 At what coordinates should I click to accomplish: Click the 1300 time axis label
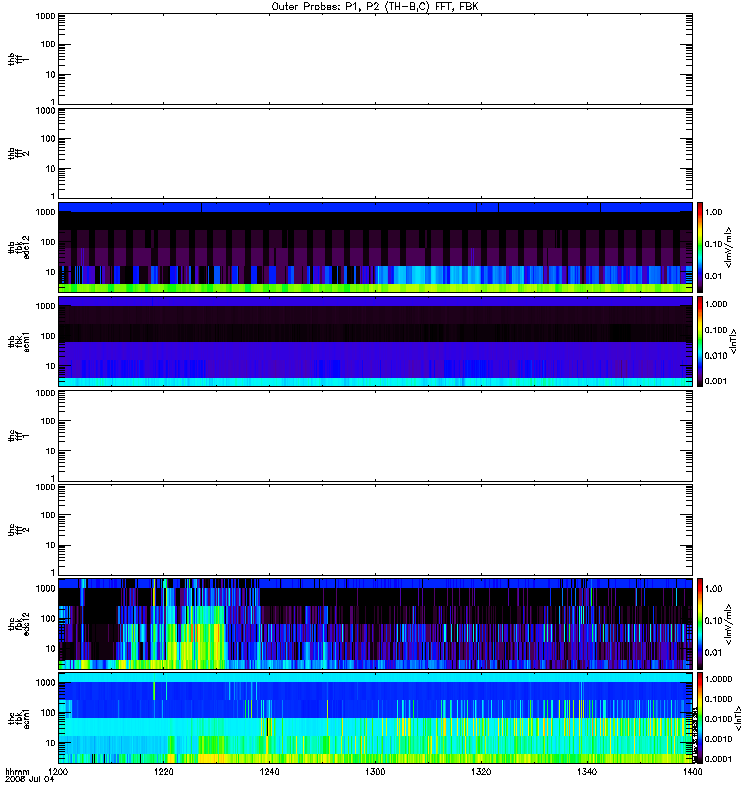(375, 772)
